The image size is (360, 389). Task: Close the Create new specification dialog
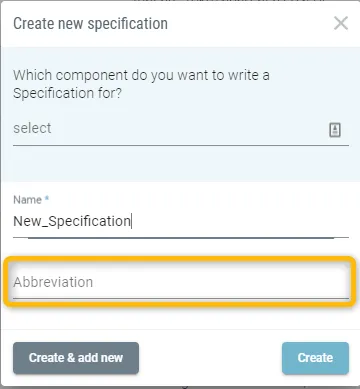point(341,23)
